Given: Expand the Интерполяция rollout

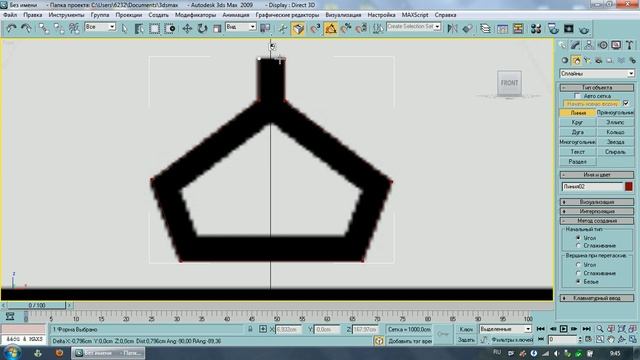Looking at the screenshot, I should pos(597,211).
